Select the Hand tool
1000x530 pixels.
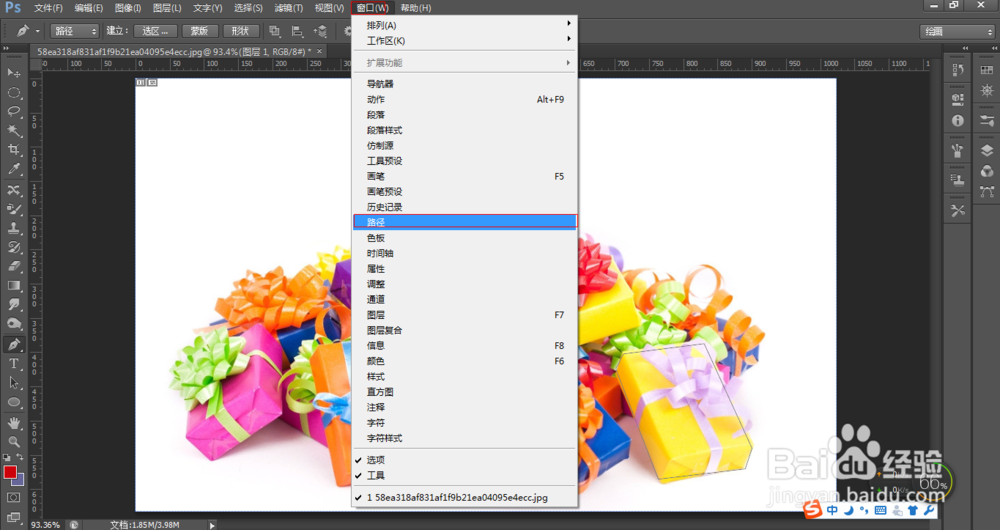coord(13,423)
